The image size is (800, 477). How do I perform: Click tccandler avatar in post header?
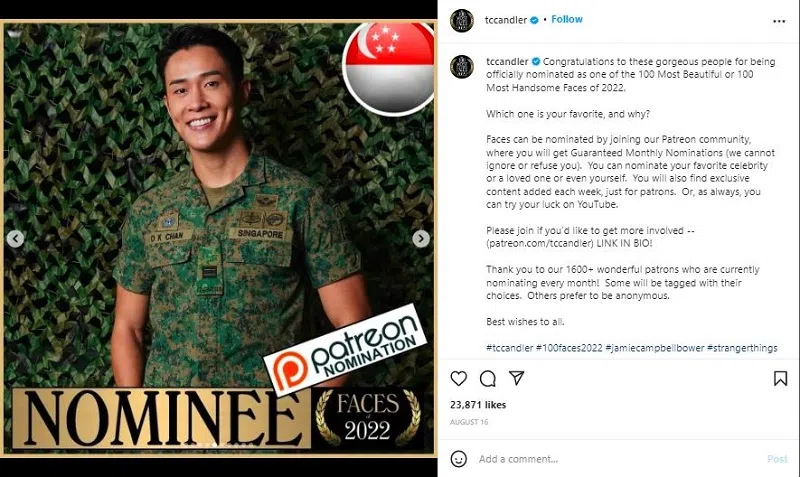click(x=462, y=20)
